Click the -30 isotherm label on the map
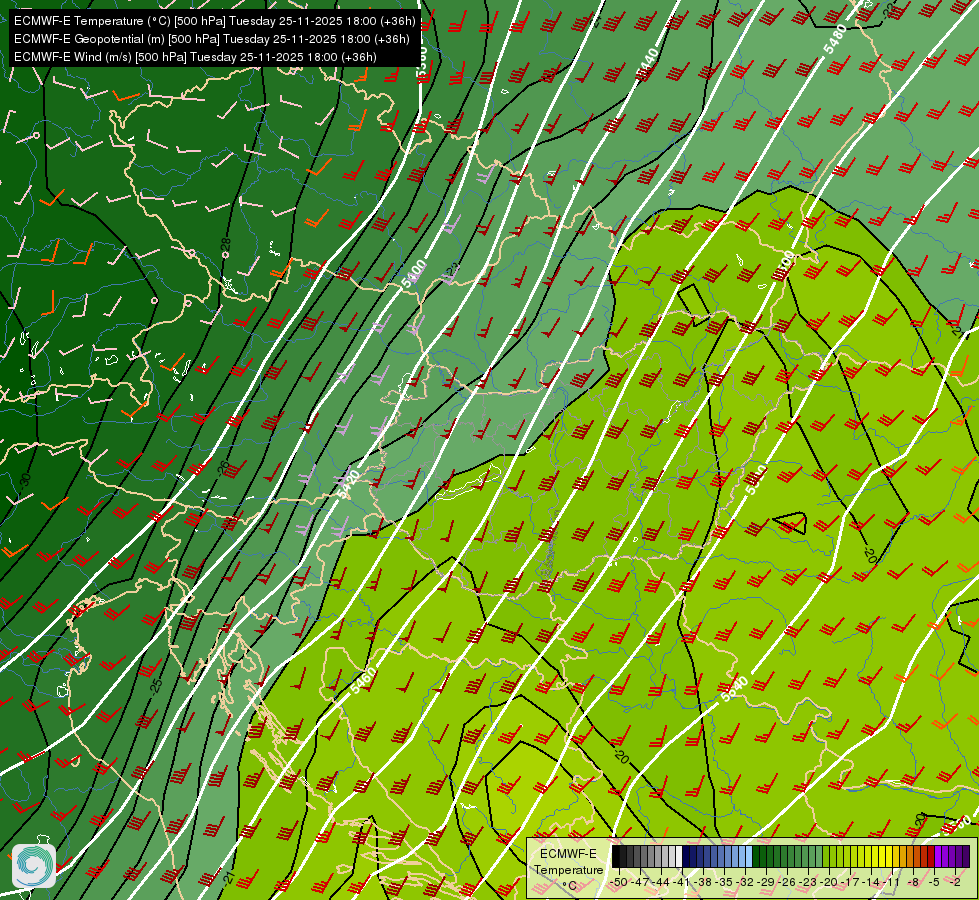This screenshot has height=900, width=979. coord(25,480)
